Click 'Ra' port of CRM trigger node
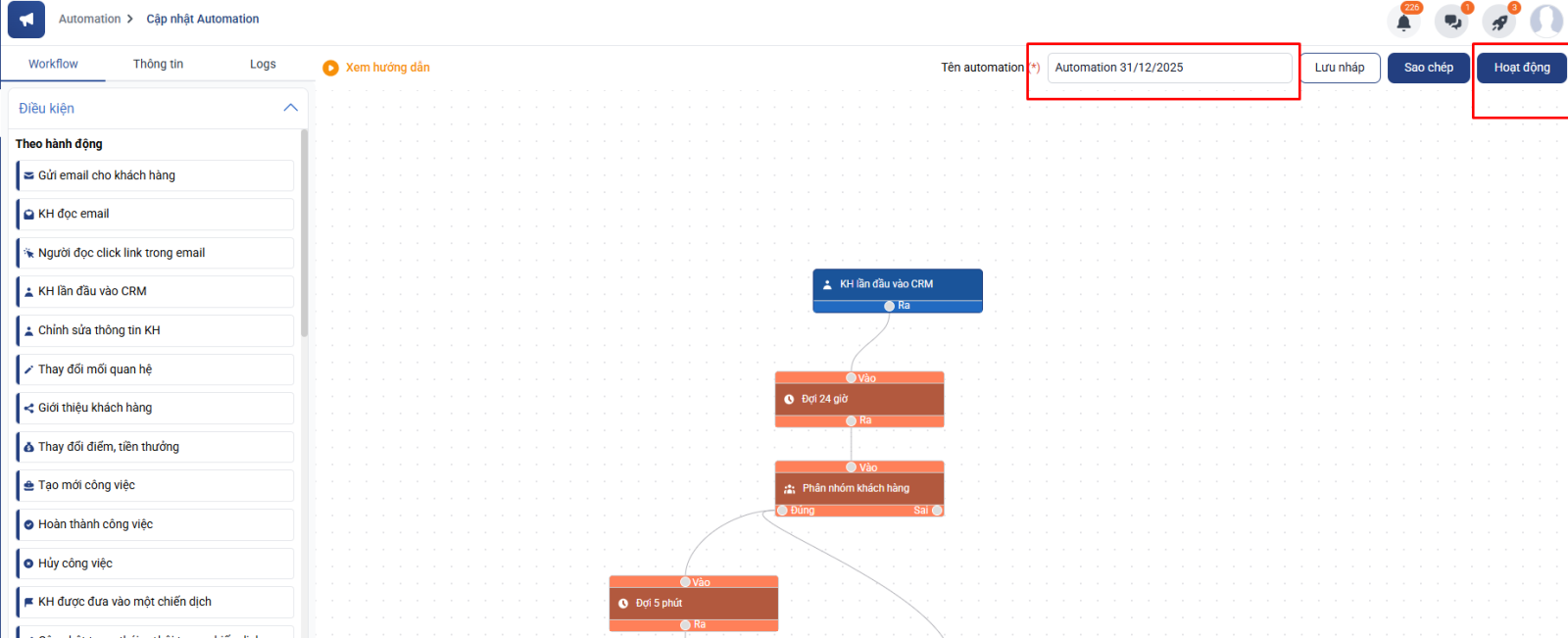 point(889,306)
